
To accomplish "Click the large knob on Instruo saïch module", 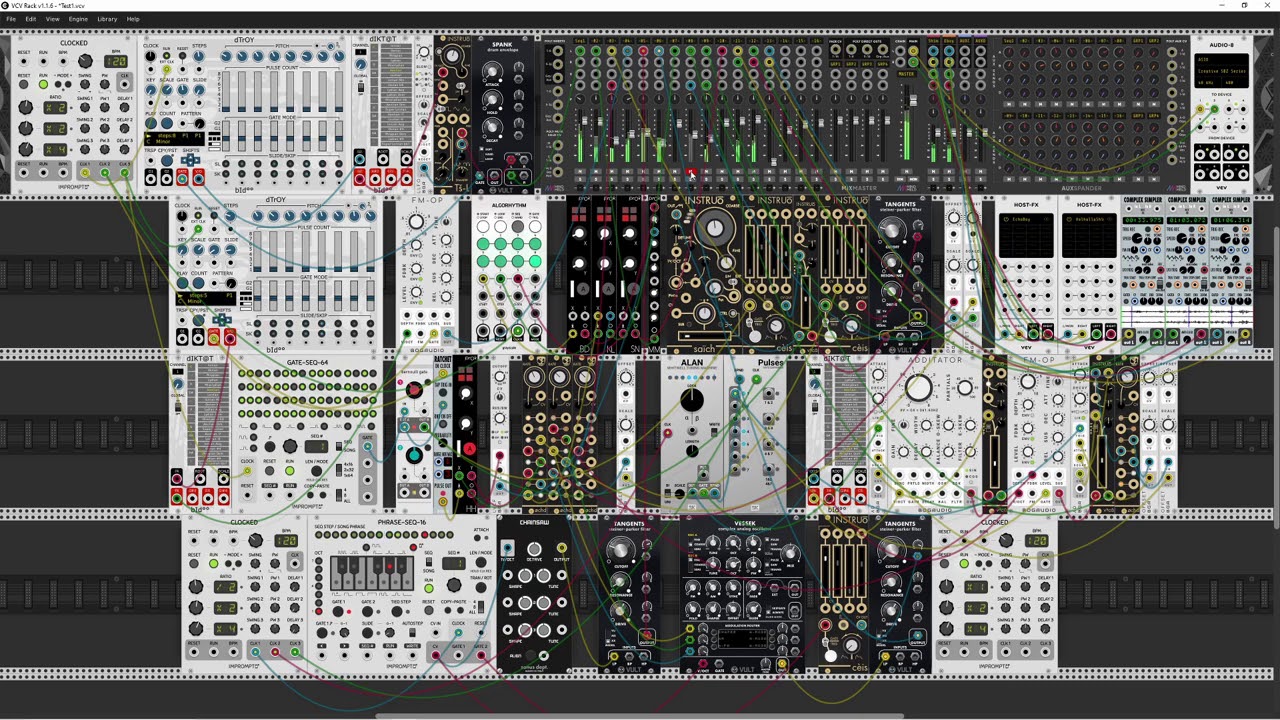I will (715, 228).
